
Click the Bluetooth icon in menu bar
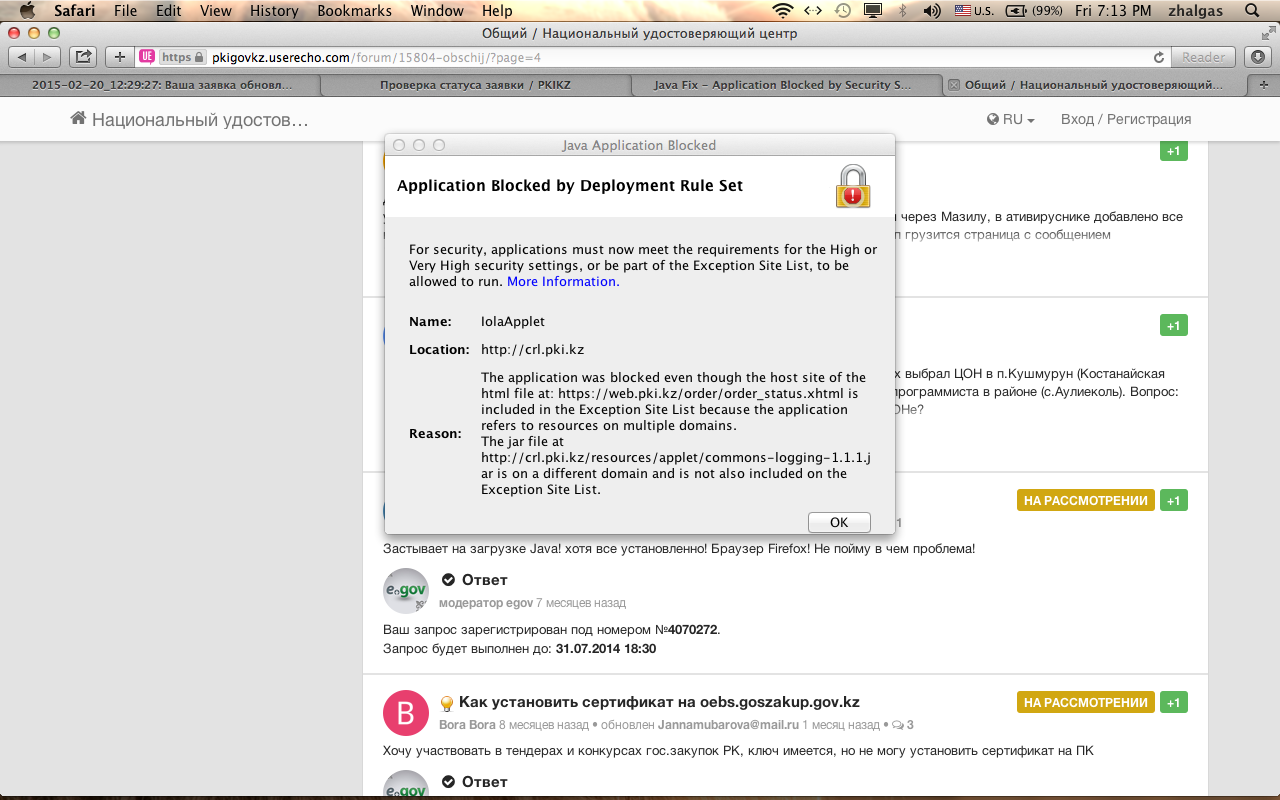[903, 11]
